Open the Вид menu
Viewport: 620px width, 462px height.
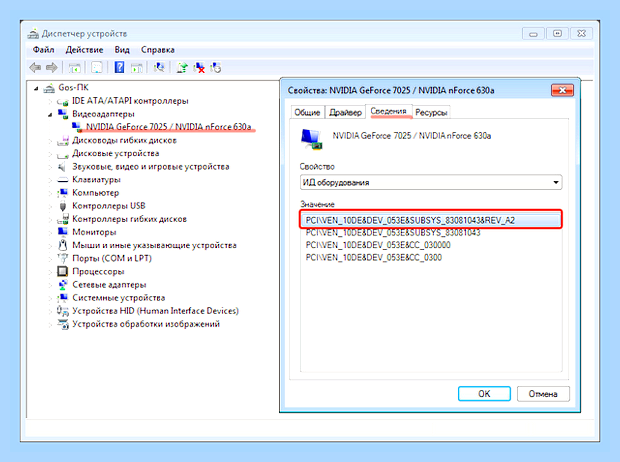pyautogui.click(x=122, y=50)
